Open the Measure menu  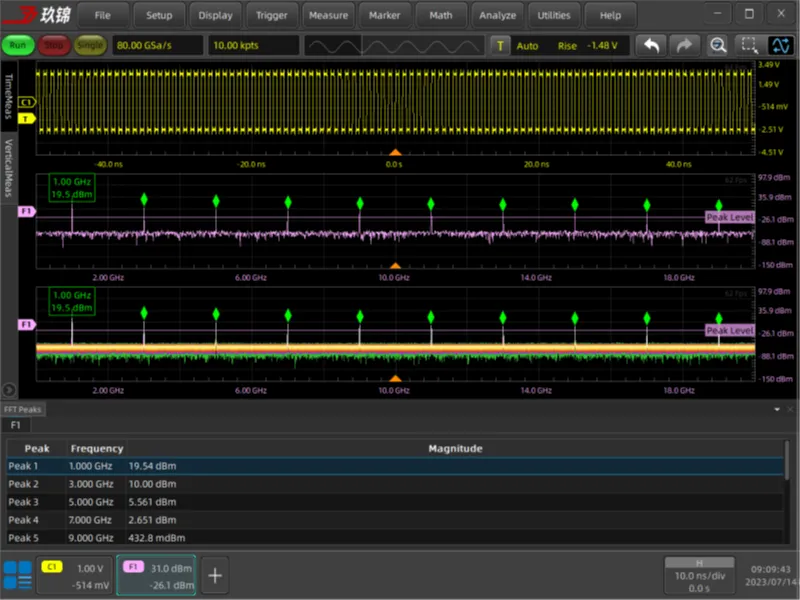(328, 15)
